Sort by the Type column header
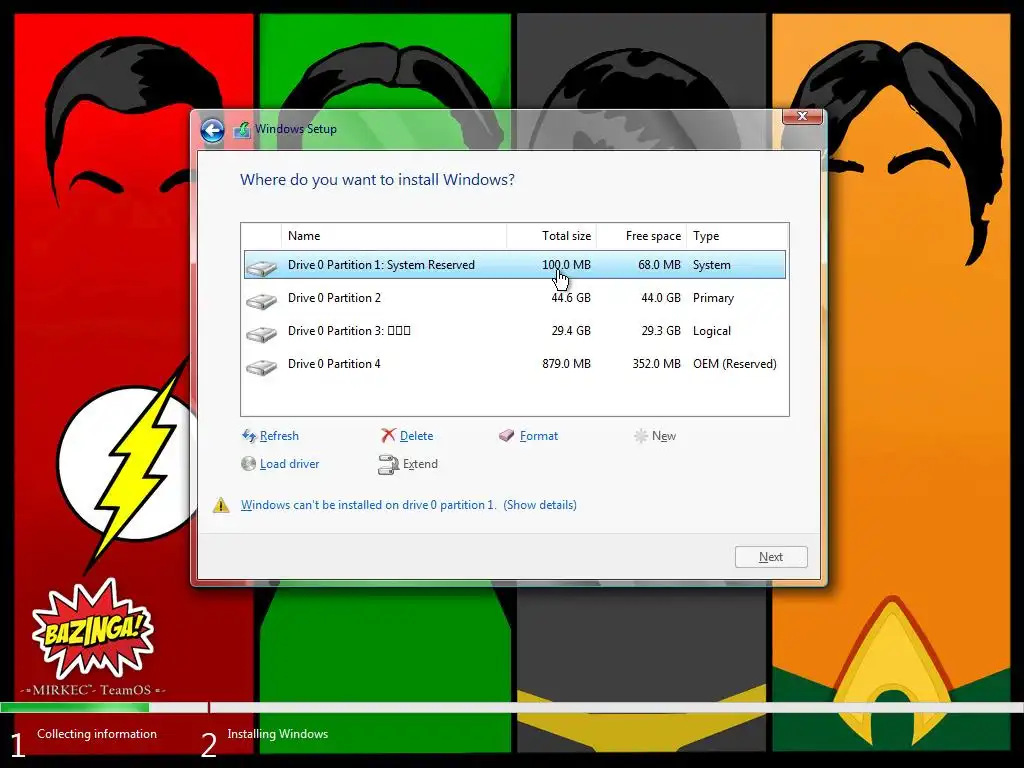1024x768 pixels. [x=737, y=236]
